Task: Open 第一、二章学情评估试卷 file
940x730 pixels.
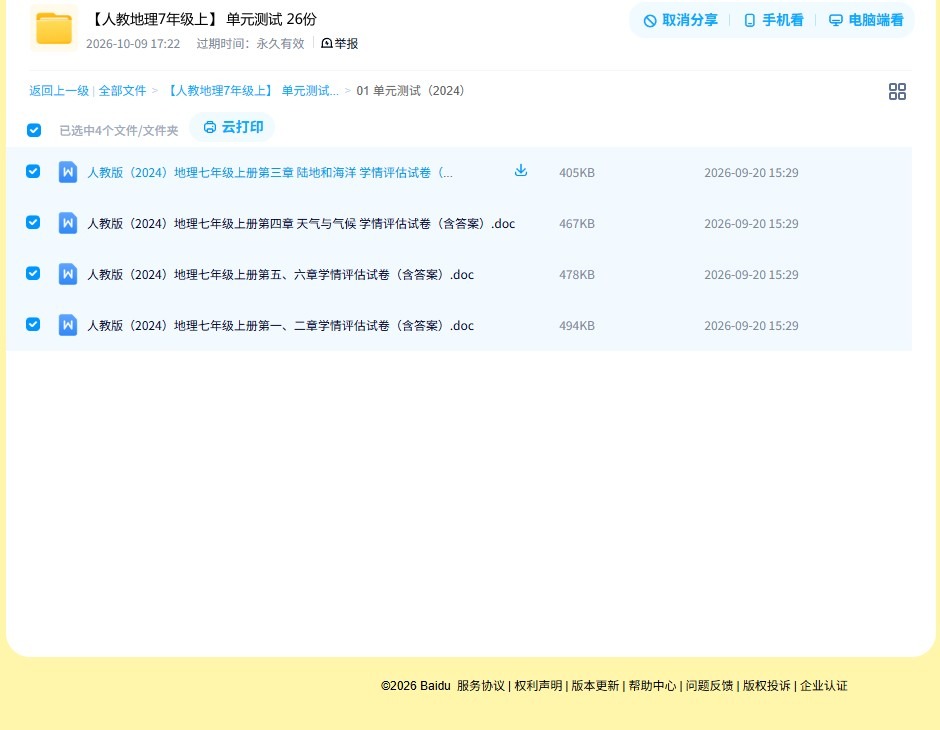Action: click(281, 325)
